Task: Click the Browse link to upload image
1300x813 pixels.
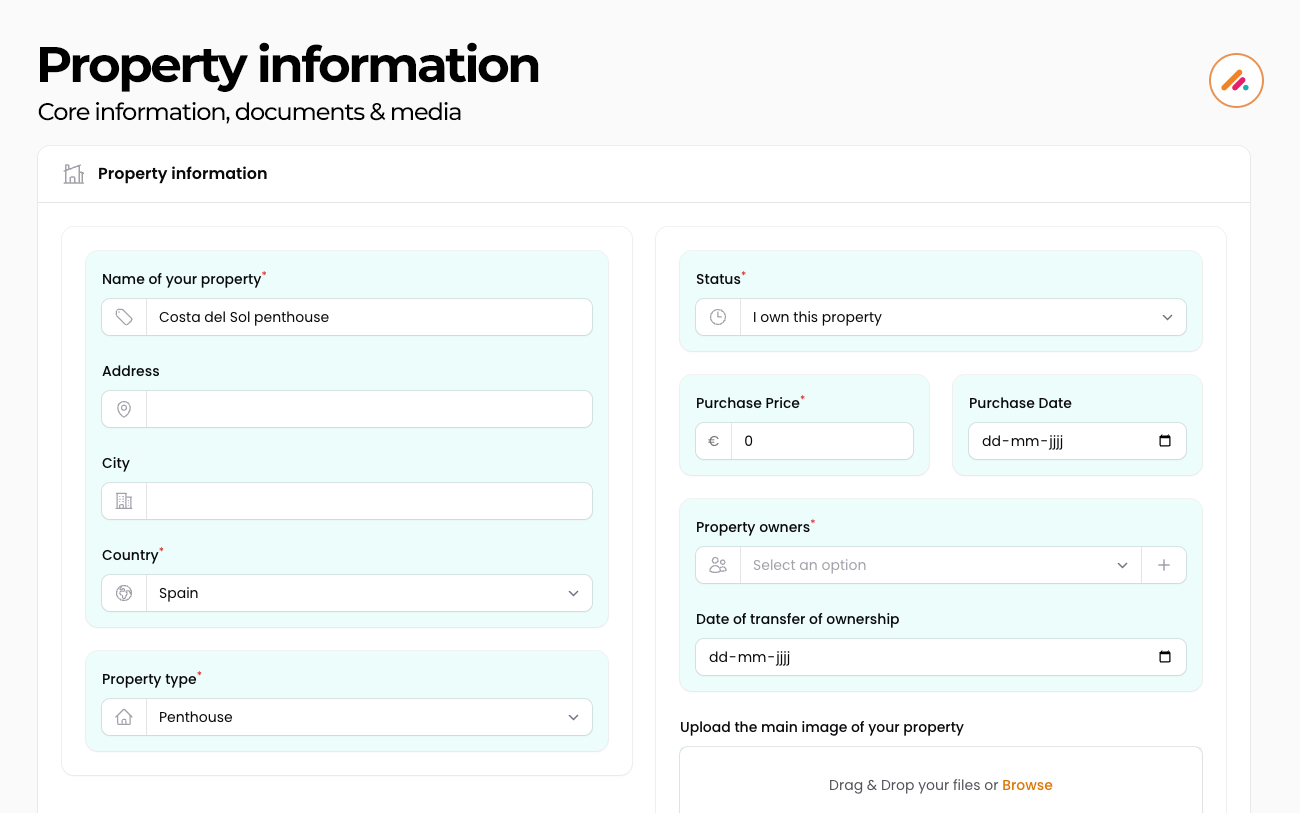Action: click(1027, 785)
